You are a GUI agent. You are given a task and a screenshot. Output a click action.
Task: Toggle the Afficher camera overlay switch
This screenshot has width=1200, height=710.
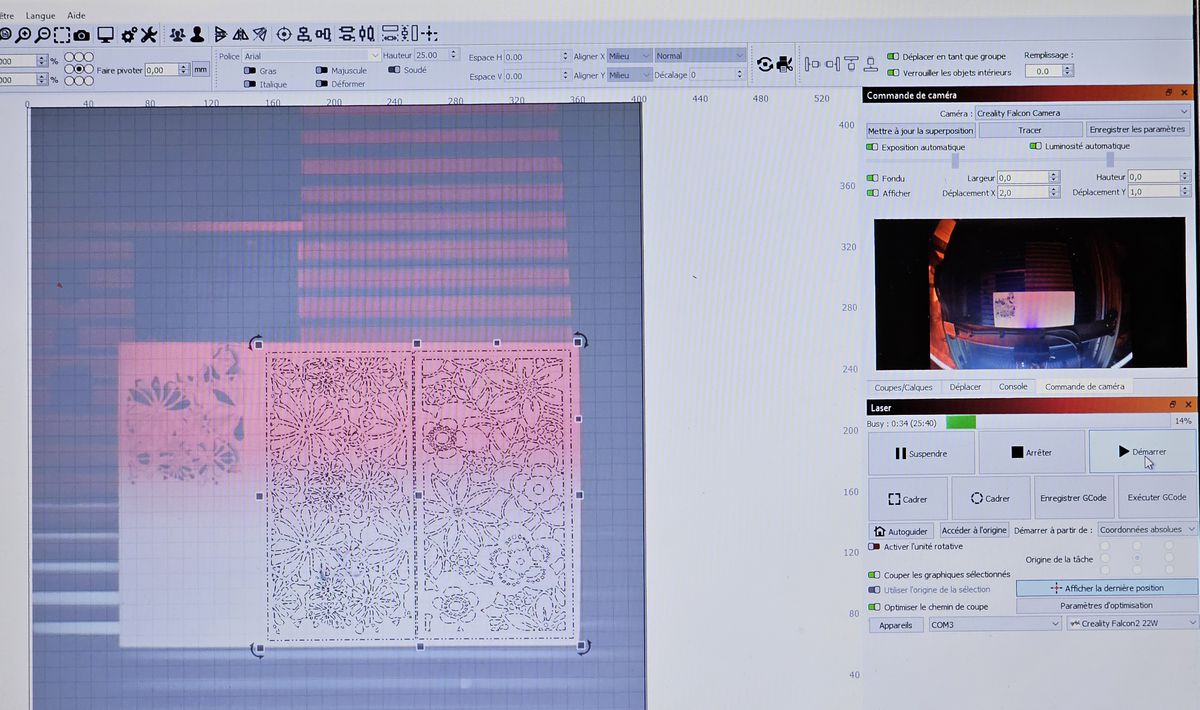pyautogui.click(x=873, y=193)
